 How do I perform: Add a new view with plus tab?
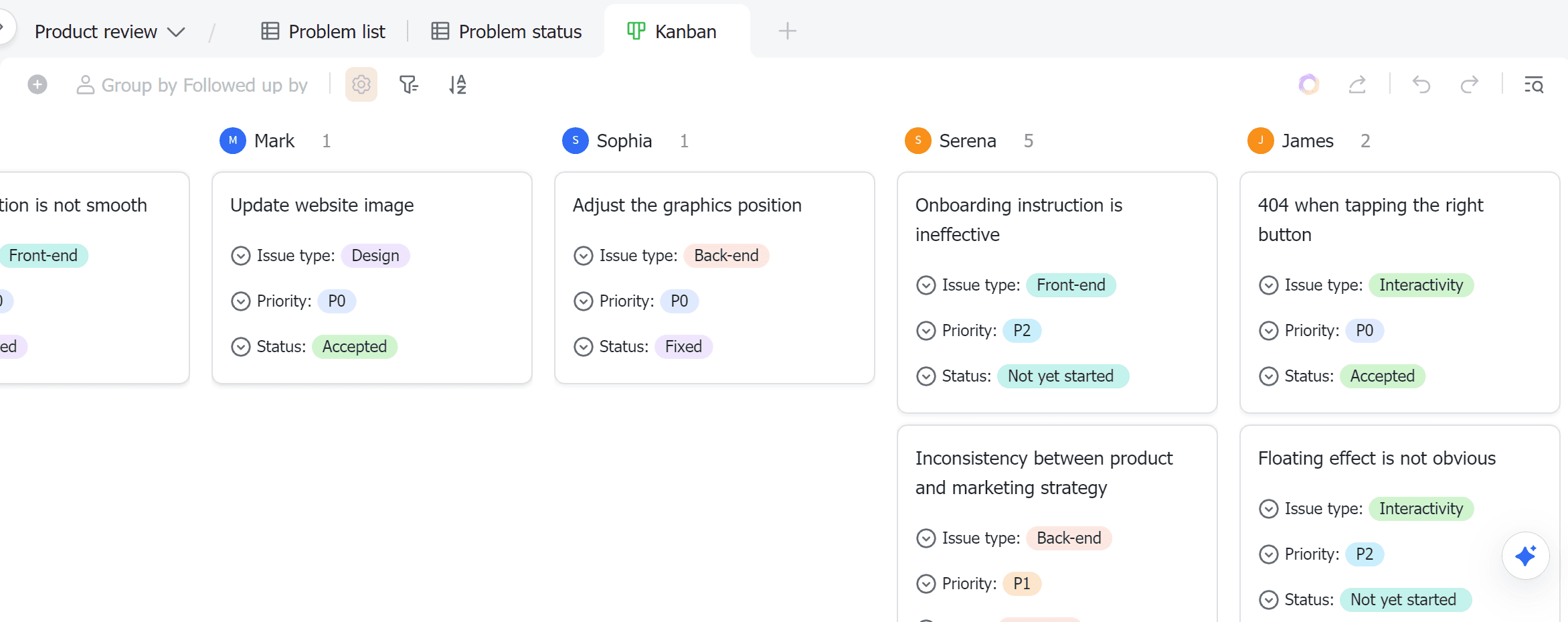(787, 31)
